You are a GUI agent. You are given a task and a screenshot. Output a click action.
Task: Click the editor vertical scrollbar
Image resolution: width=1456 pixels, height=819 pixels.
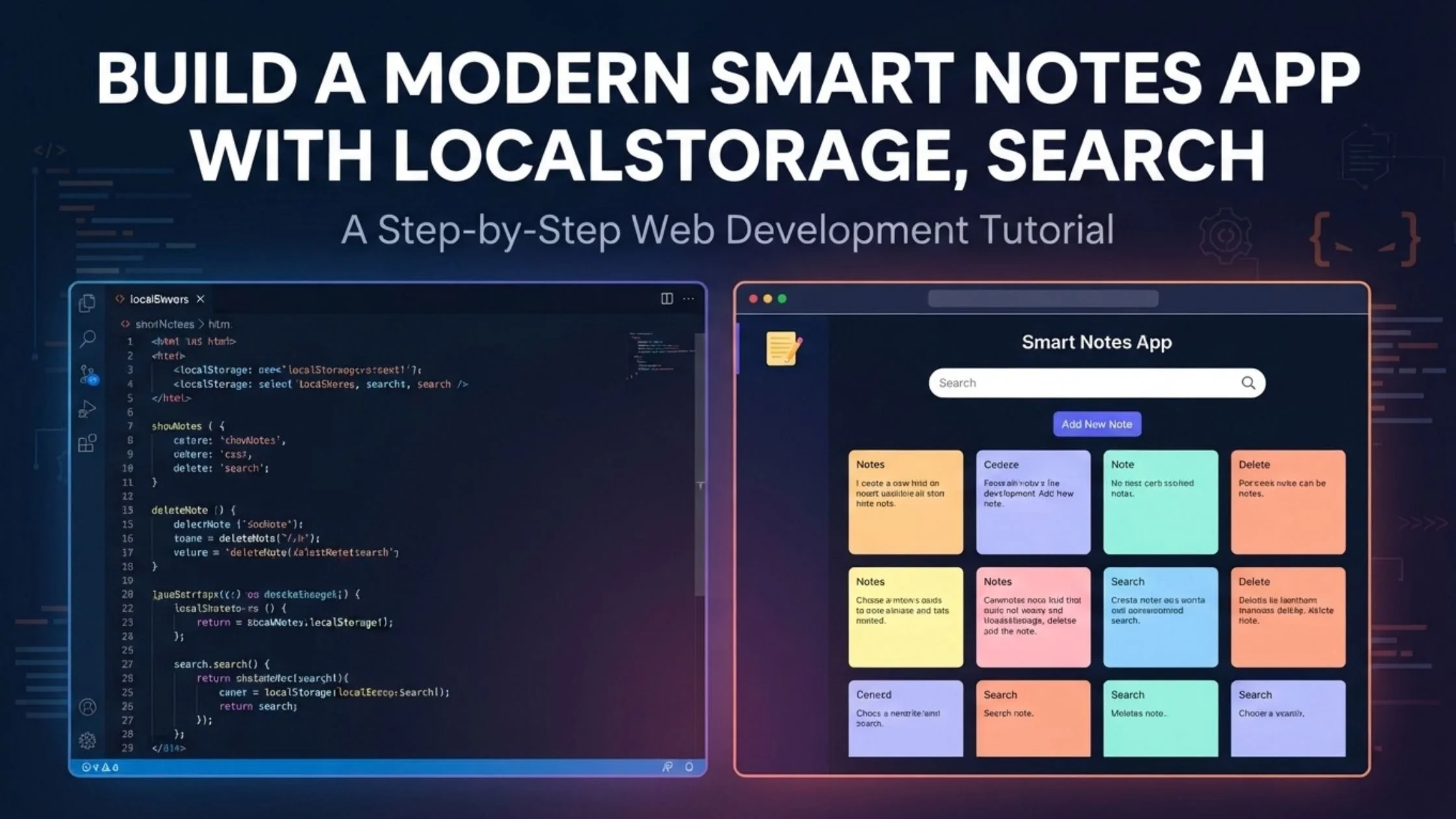(x=700, y=464)
